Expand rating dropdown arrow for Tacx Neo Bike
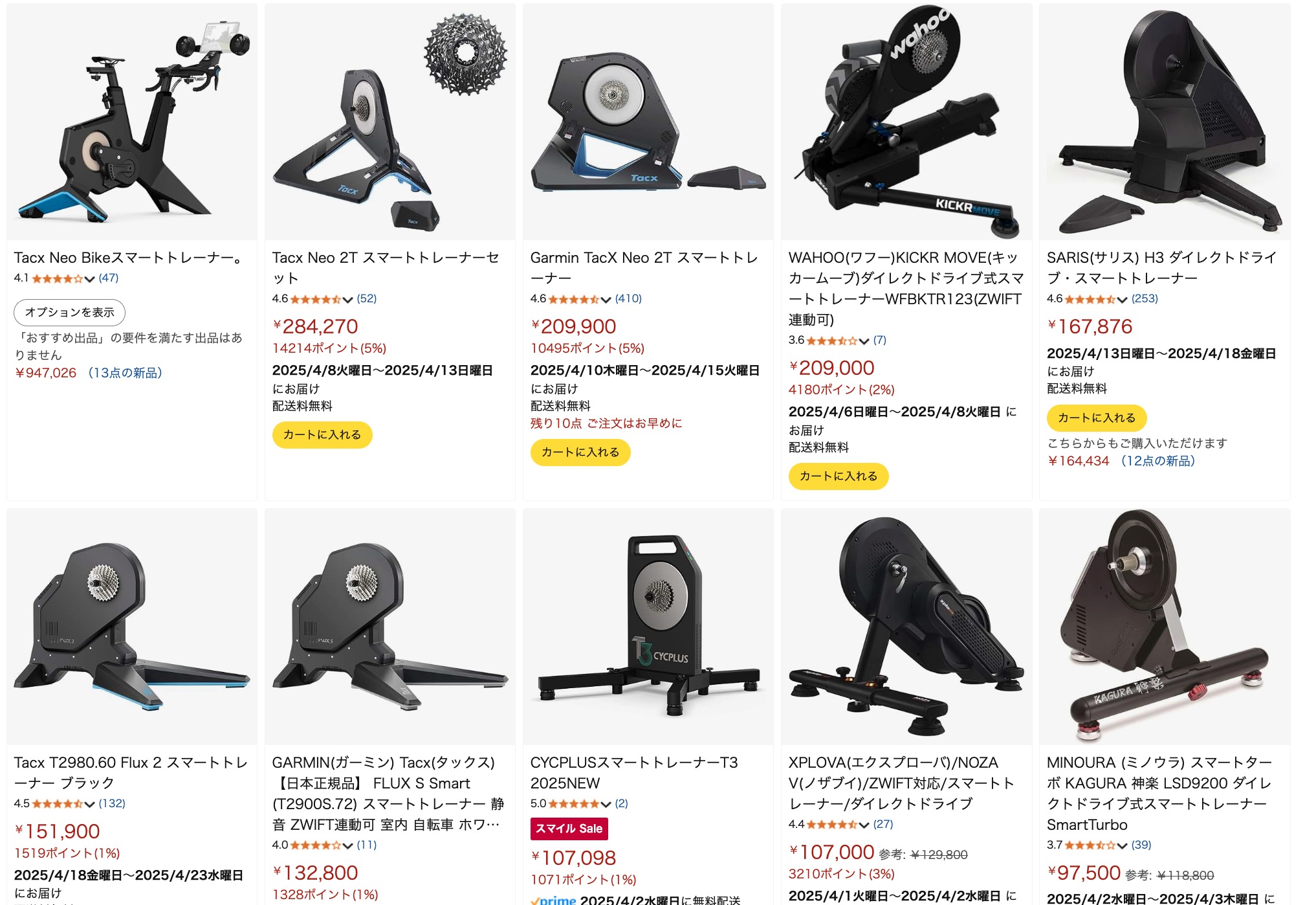The height and width of the screenshot is (905, 1316). point(90,279)
